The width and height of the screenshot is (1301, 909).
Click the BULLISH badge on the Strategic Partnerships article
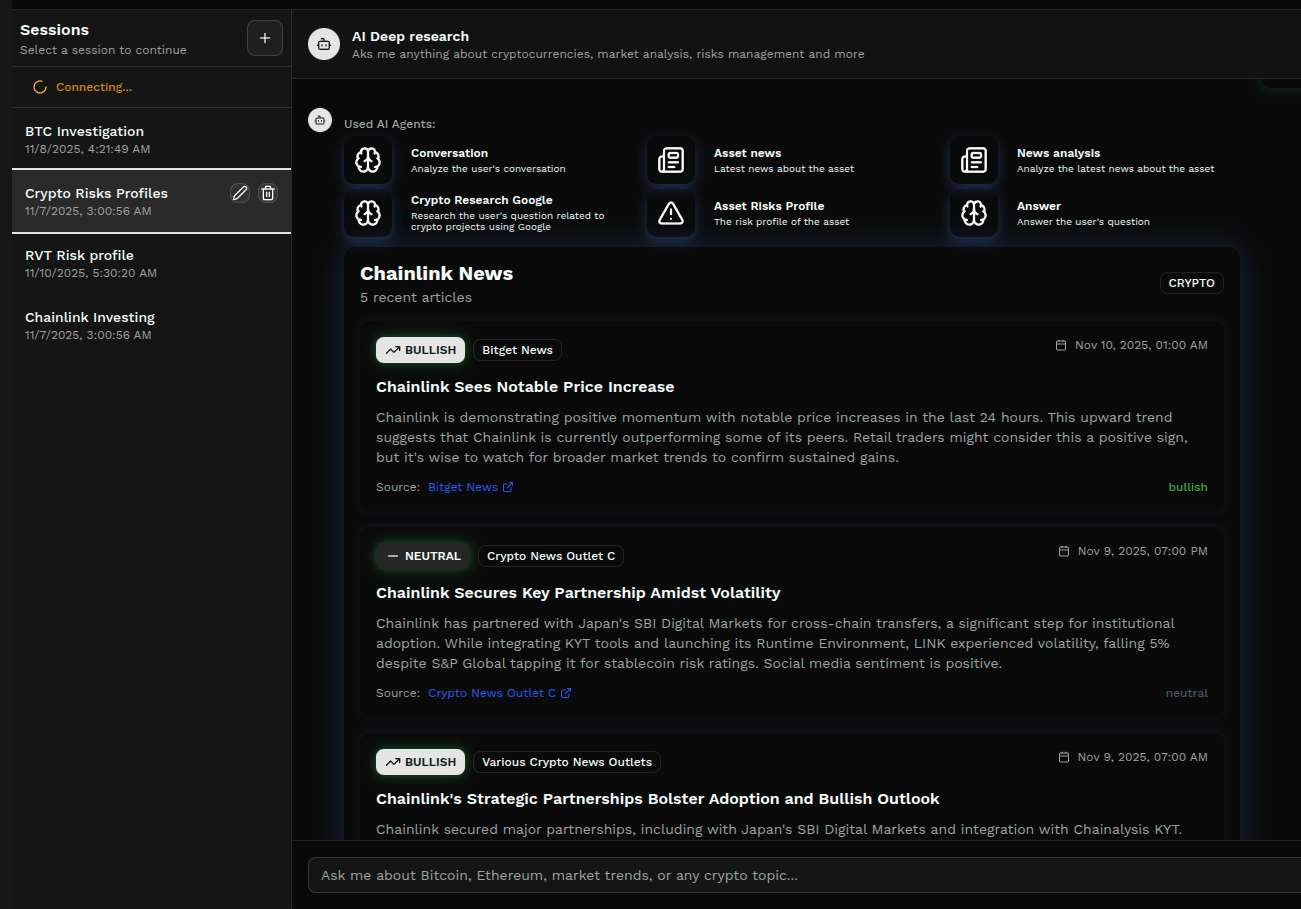pyautogui.click(x=420, y=762)
